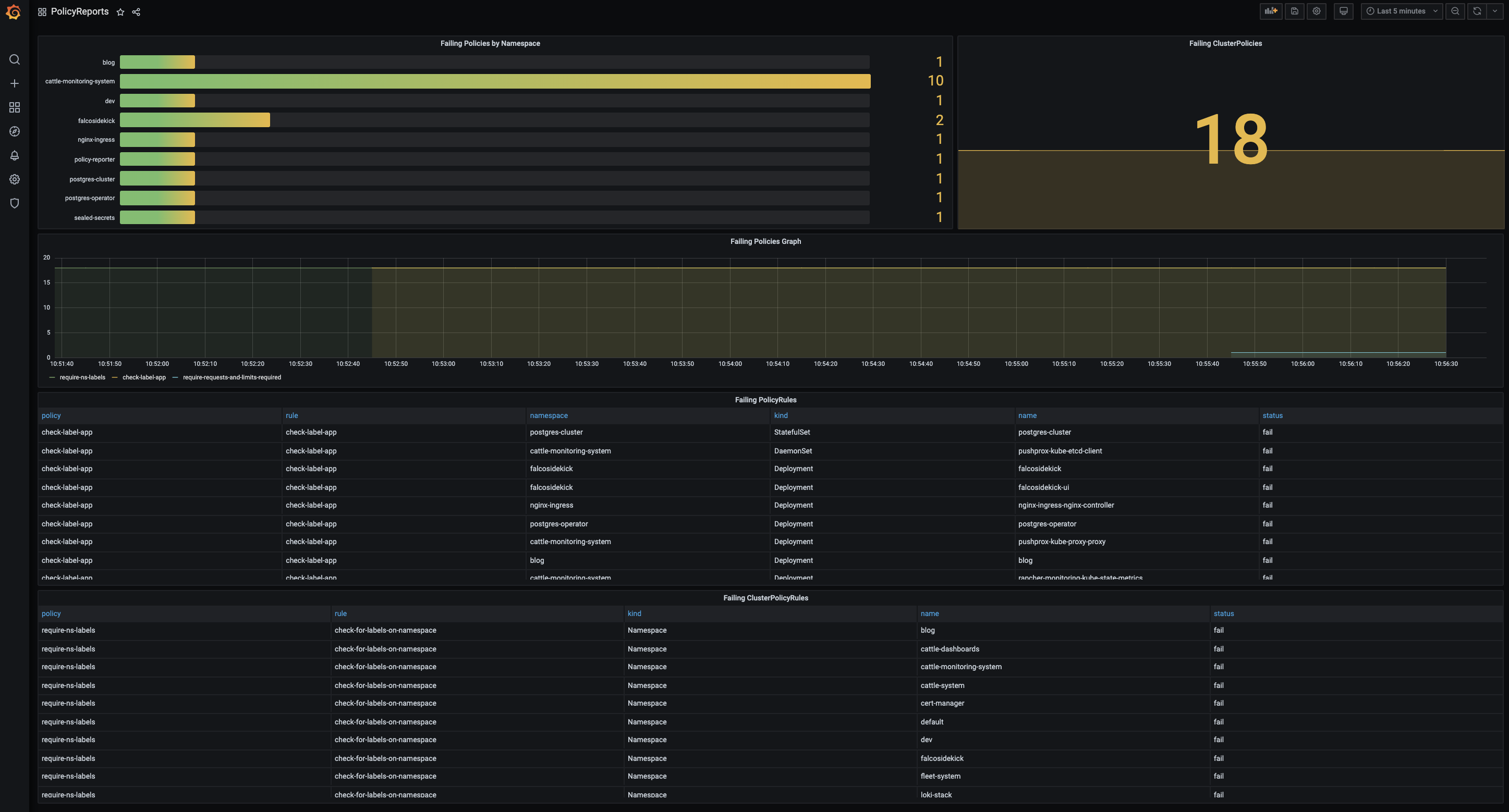Open dashboard settings gear in toolbar
Viewport: 1509px width, 812px height.
pos(1316,11)
